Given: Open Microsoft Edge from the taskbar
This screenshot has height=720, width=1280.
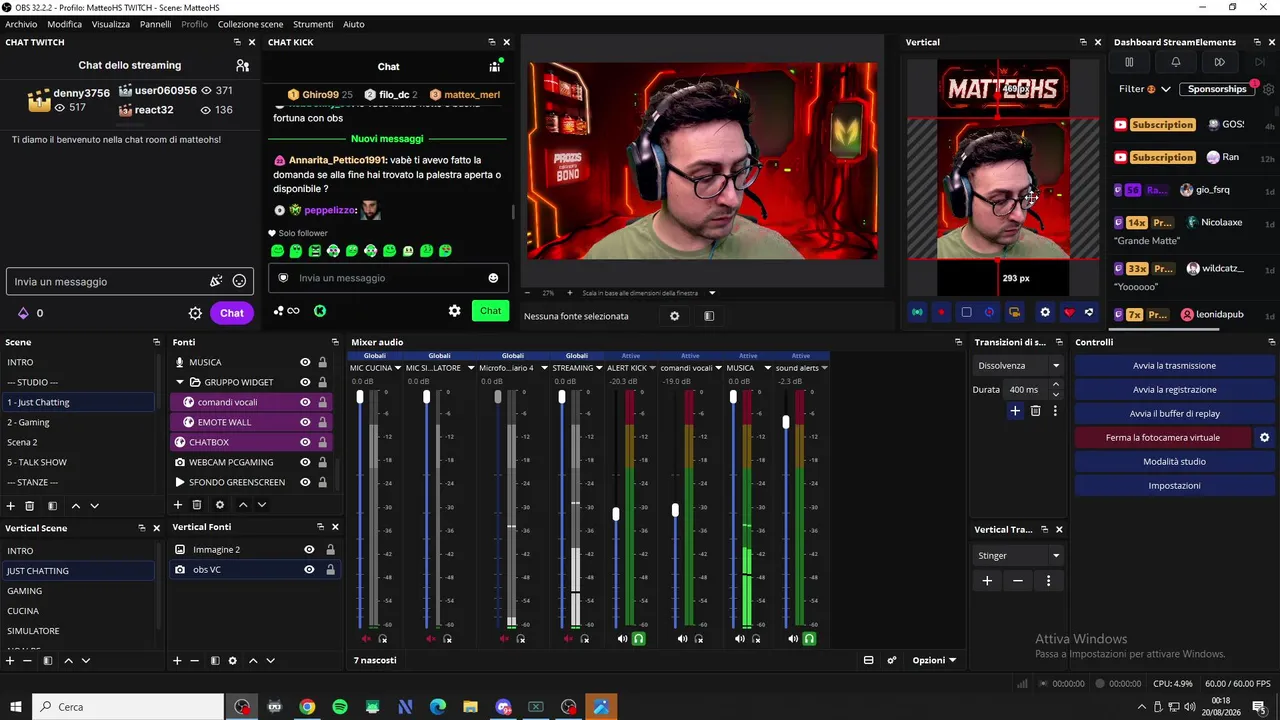Looking at the screenshot, I should tap(438, 707).
